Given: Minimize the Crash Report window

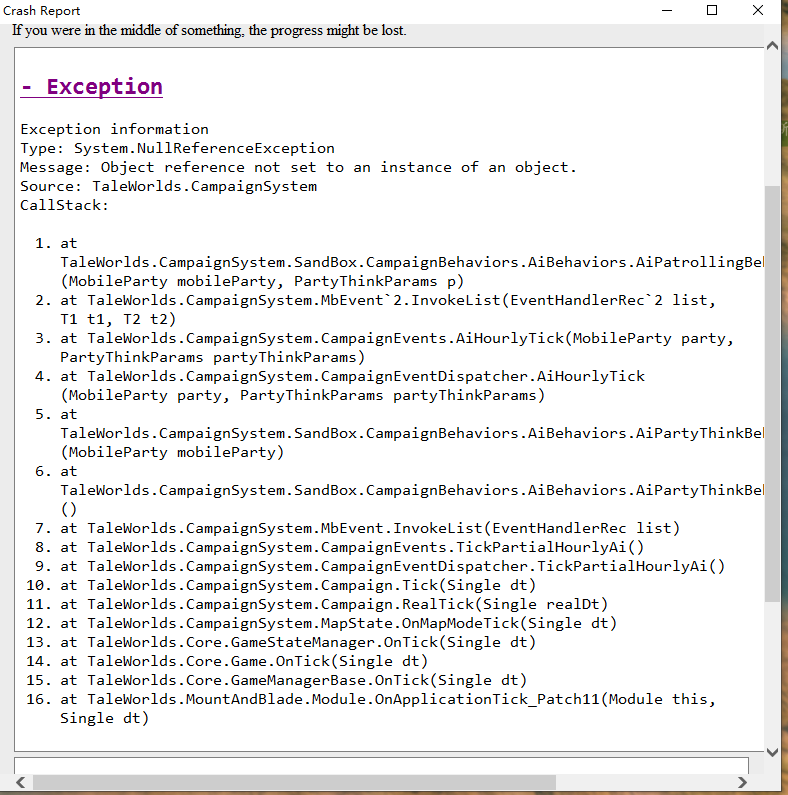Looking at the screenshot, I should point(667,11).
